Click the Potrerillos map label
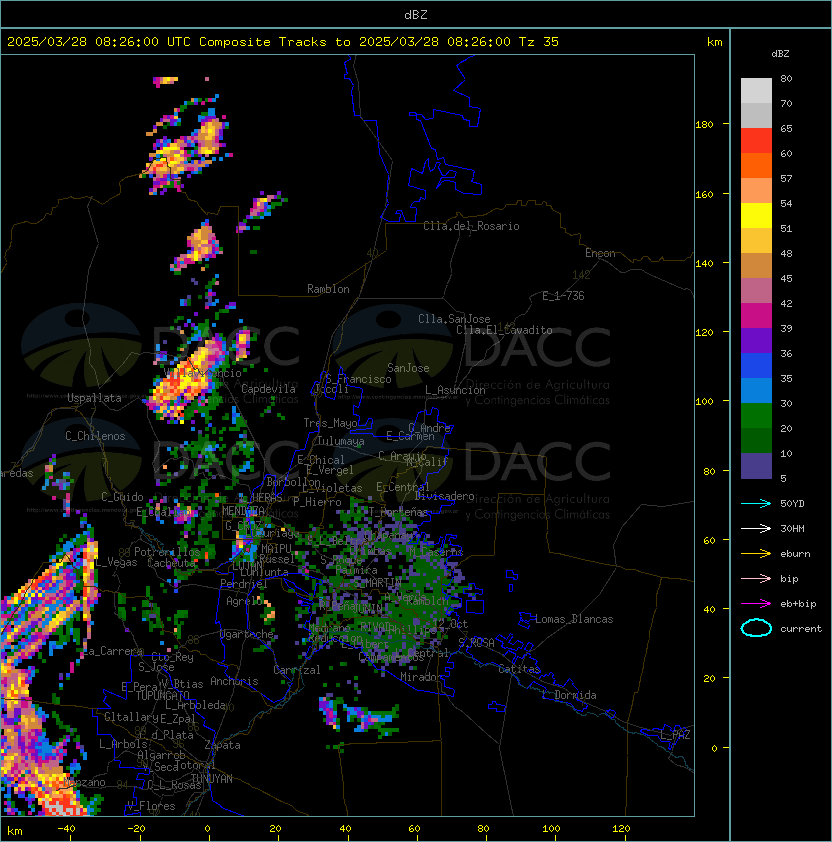 click(x=167, y=552)
